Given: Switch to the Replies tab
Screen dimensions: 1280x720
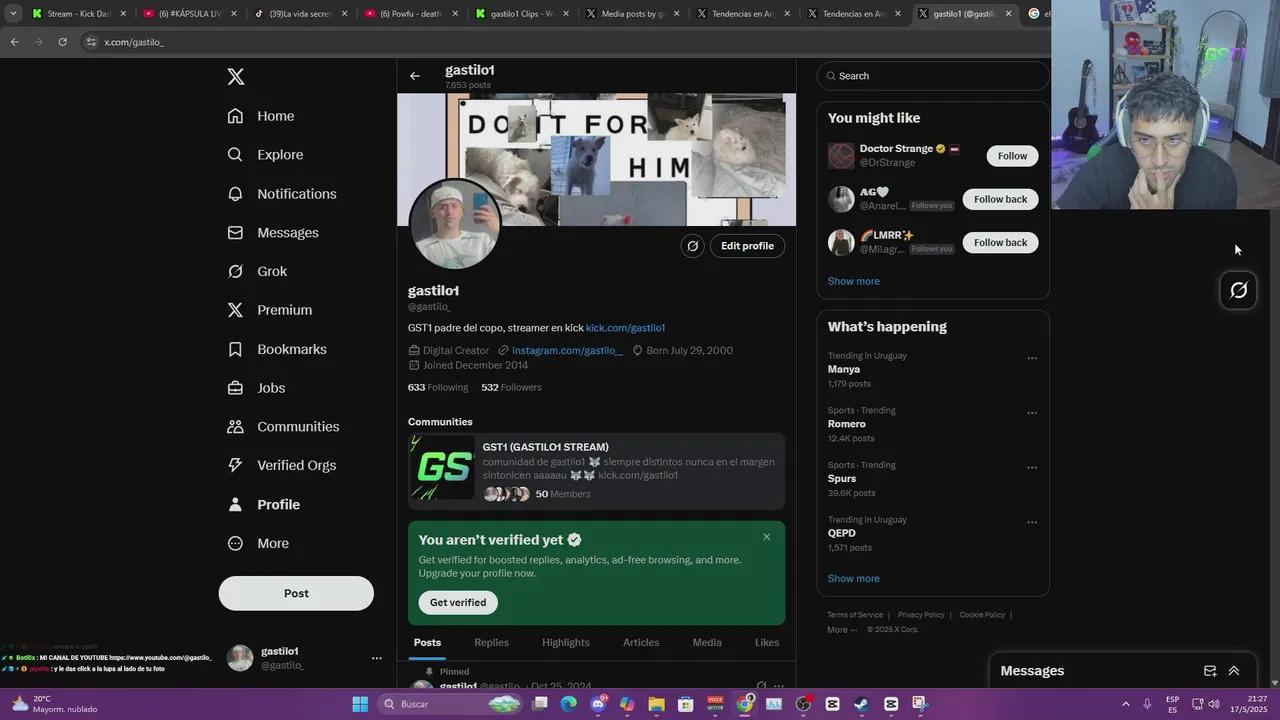Looking at the screenshot, I should tap(491, 643).
